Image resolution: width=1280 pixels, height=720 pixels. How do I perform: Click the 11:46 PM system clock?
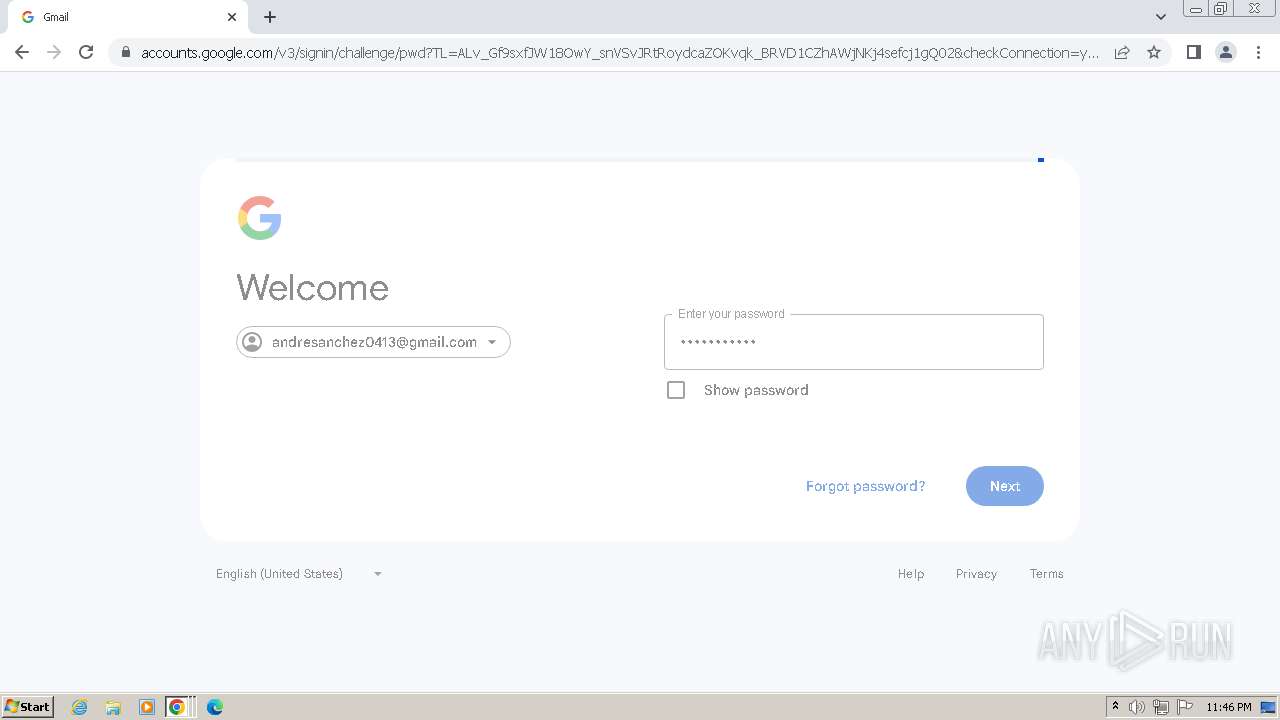click(x=1229, y=707)
